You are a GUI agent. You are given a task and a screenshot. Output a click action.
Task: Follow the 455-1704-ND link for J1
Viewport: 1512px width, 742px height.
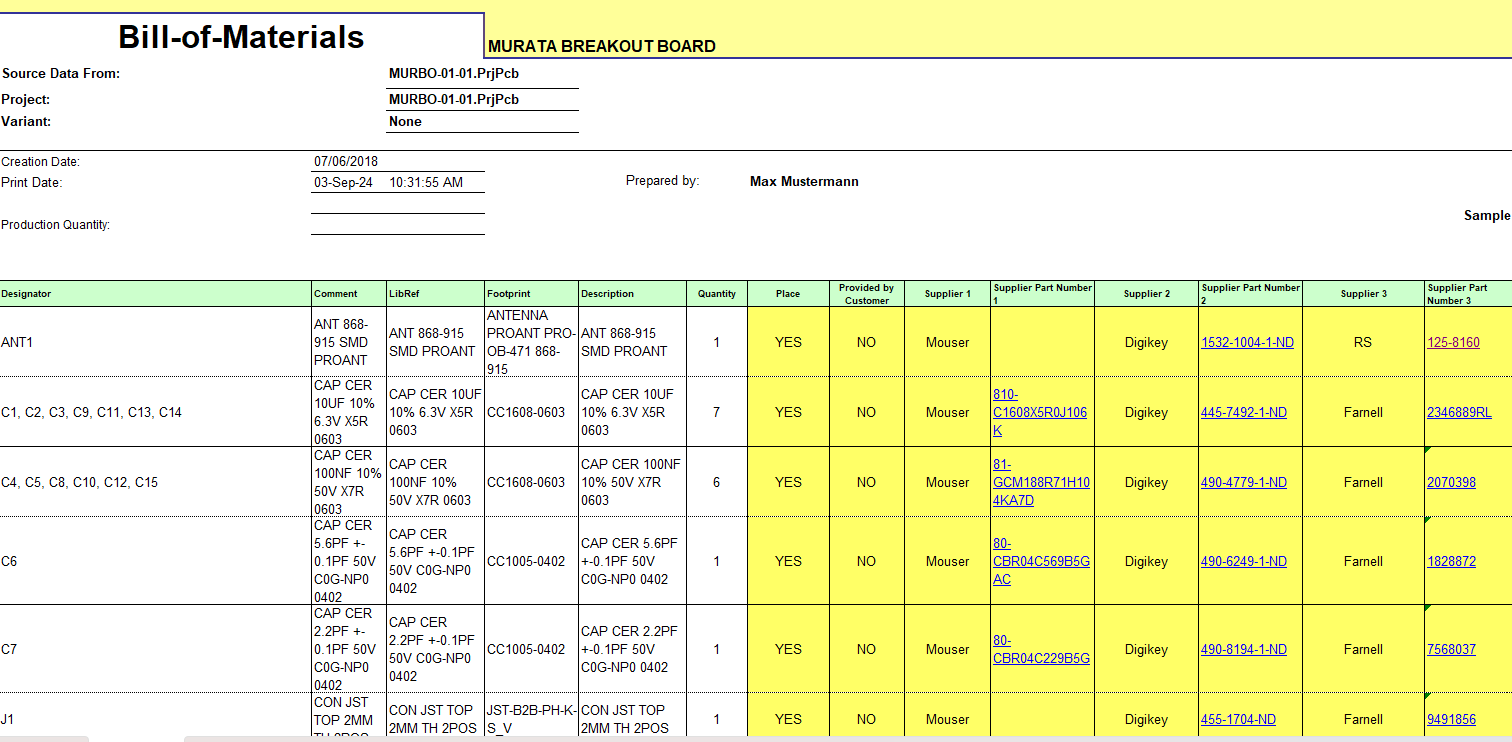[x=1238, y=720]
